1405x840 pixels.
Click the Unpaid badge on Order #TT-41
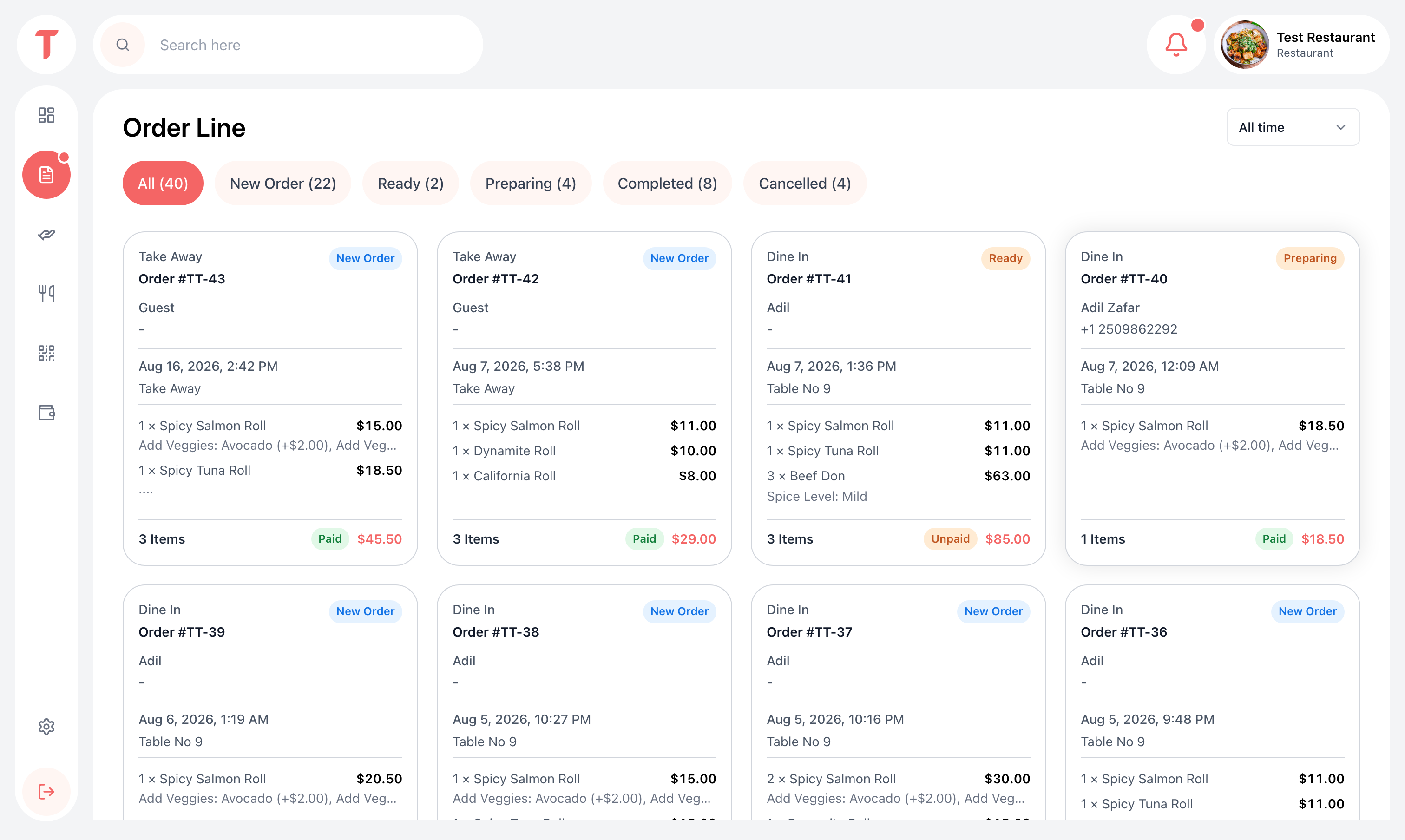[x=951, y=539]
